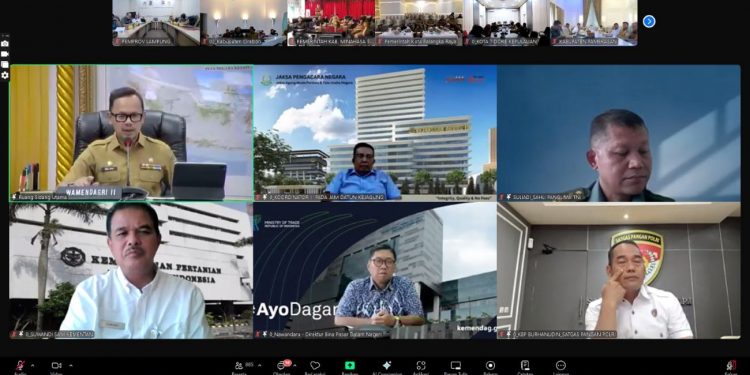Click the green Bagikan share screen button

(350, 367)
